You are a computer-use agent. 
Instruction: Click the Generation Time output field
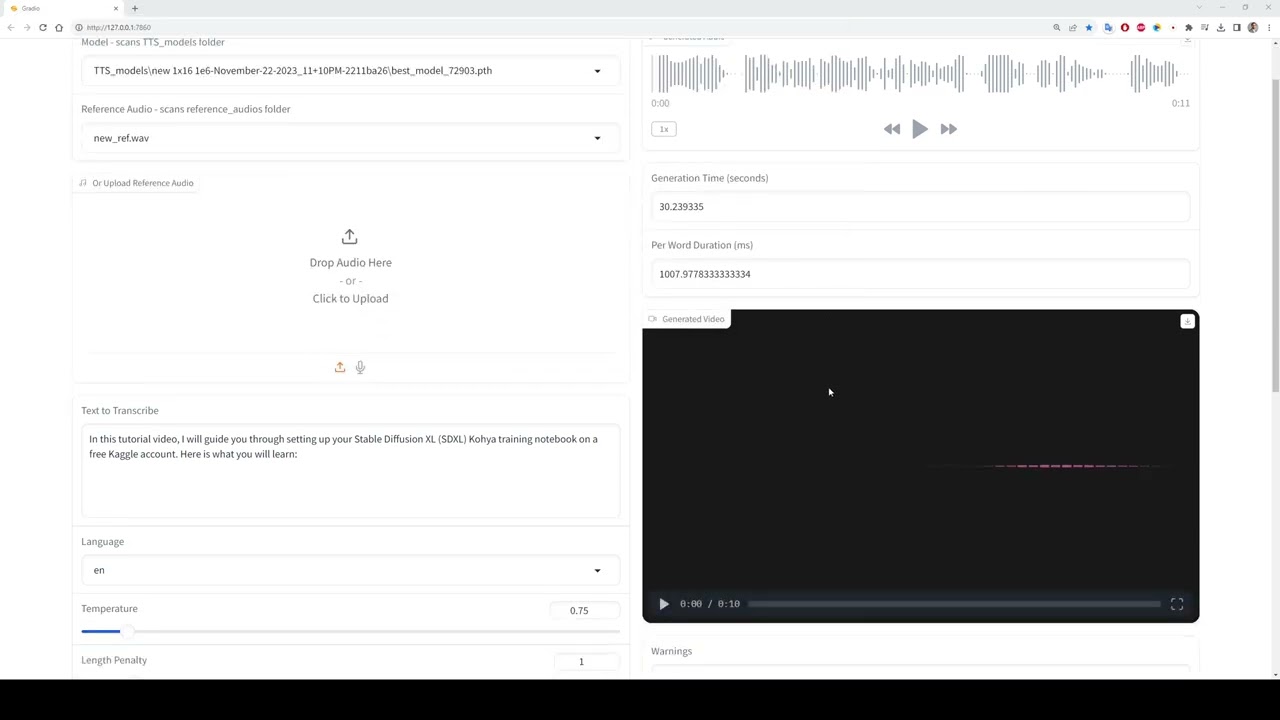pyautogui.click(x=920, y=207)
